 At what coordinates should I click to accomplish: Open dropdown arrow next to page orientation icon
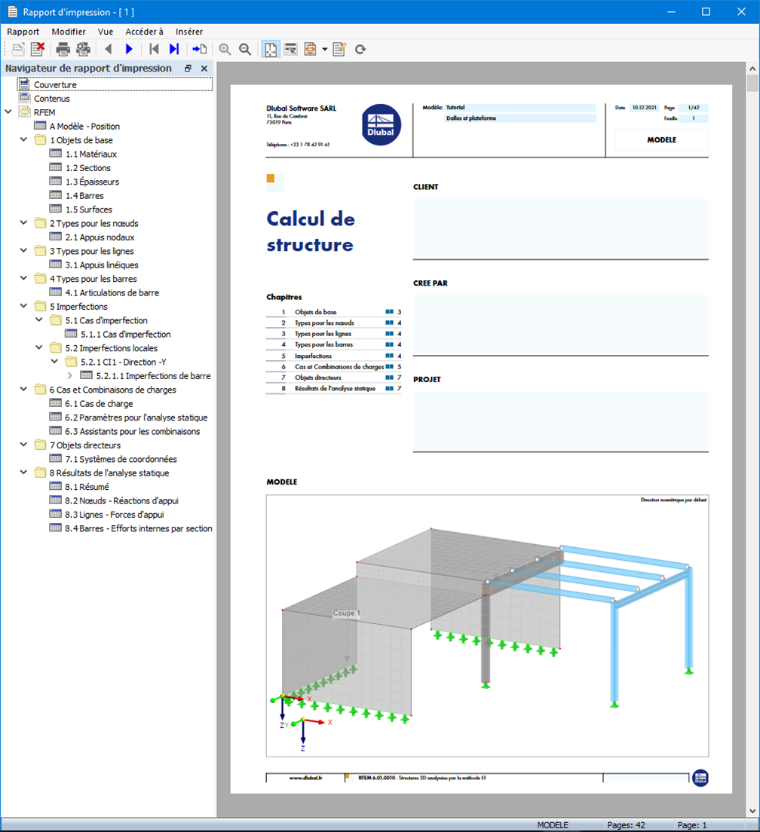click(325, 49)
